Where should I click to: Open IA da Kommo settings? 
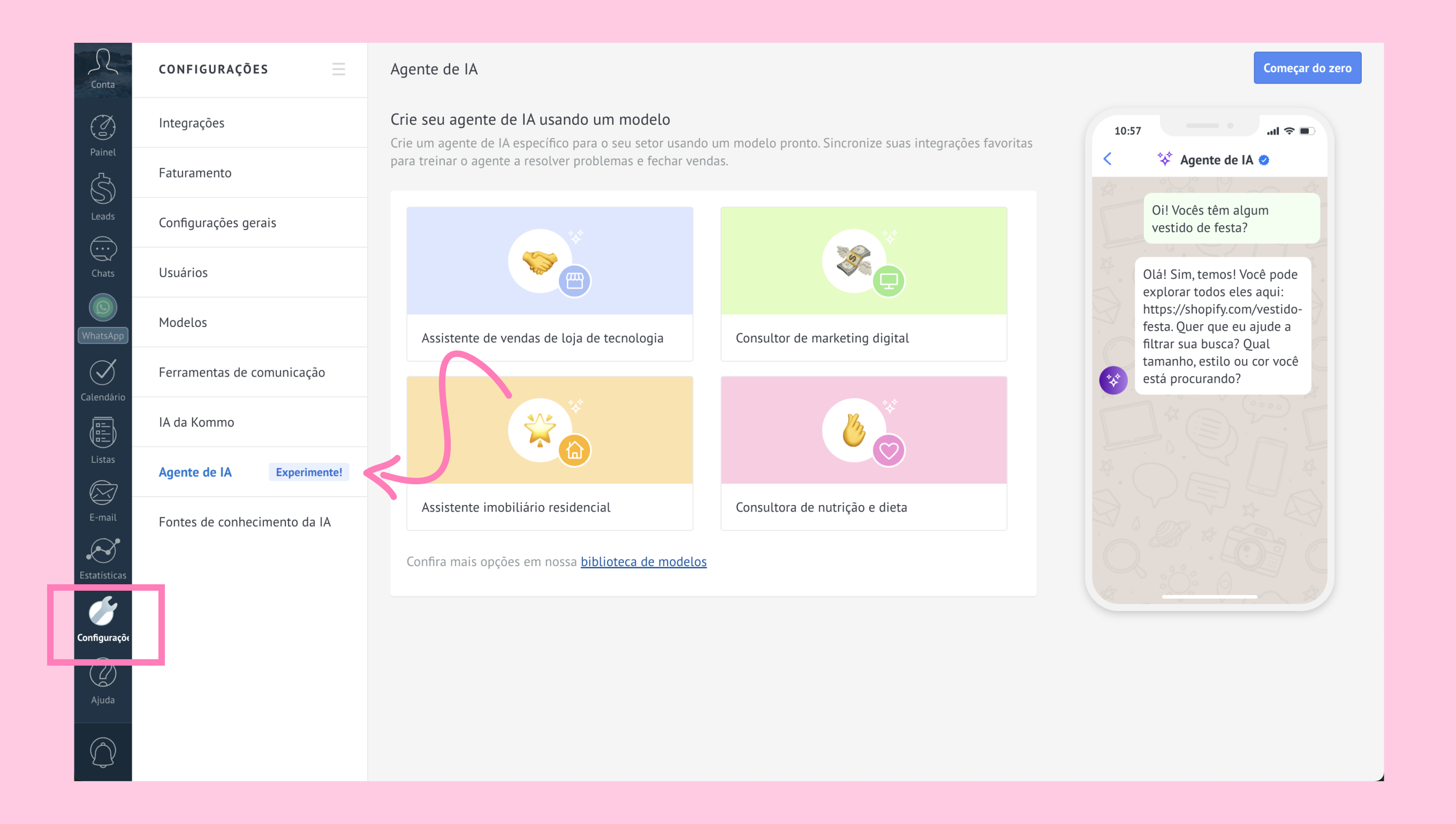(x=249, y=422)
